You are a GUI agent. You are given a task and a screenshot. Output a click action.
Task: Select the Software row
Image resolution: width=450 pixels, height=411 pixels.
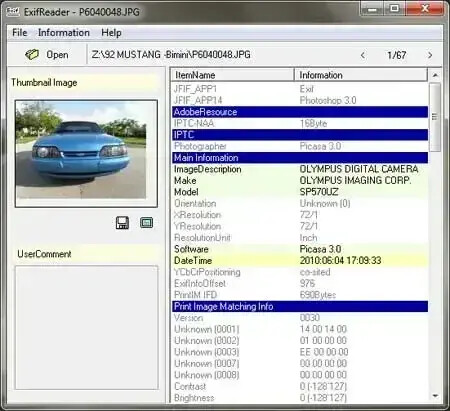click(300, 249)
